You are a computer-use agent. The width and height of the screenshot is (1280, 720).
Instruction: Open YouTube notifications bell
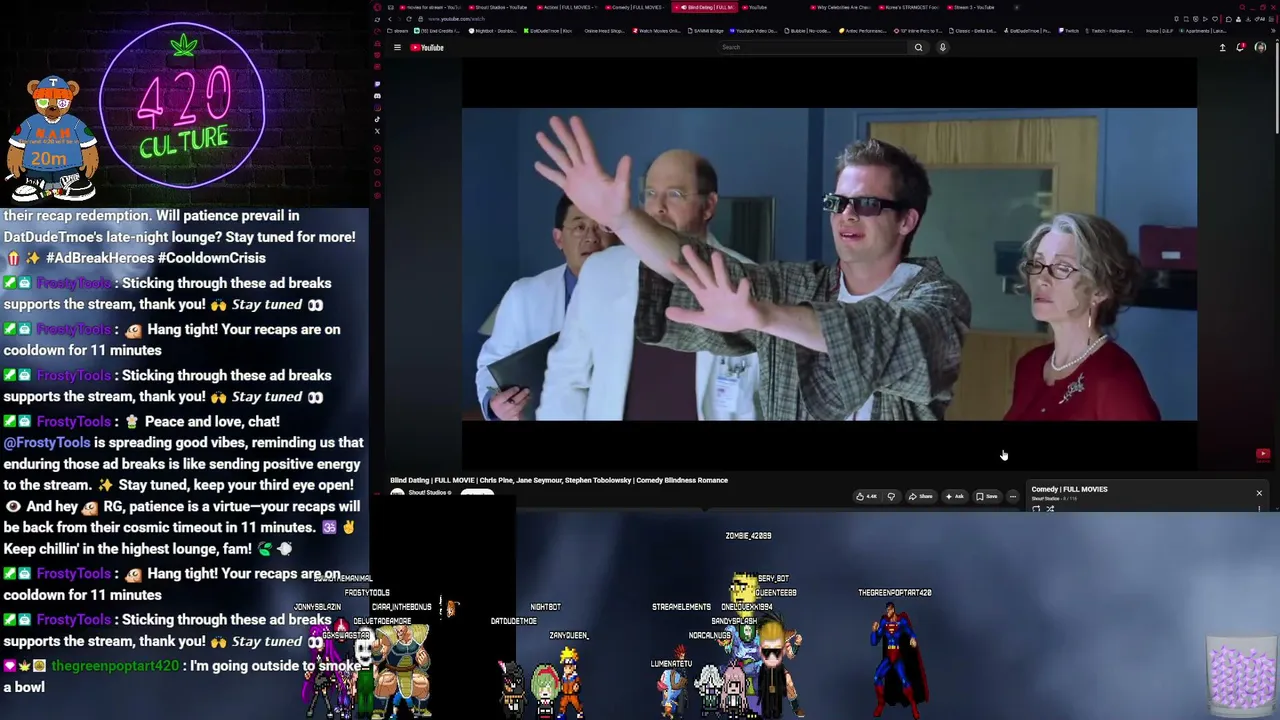coord(1241,47)
